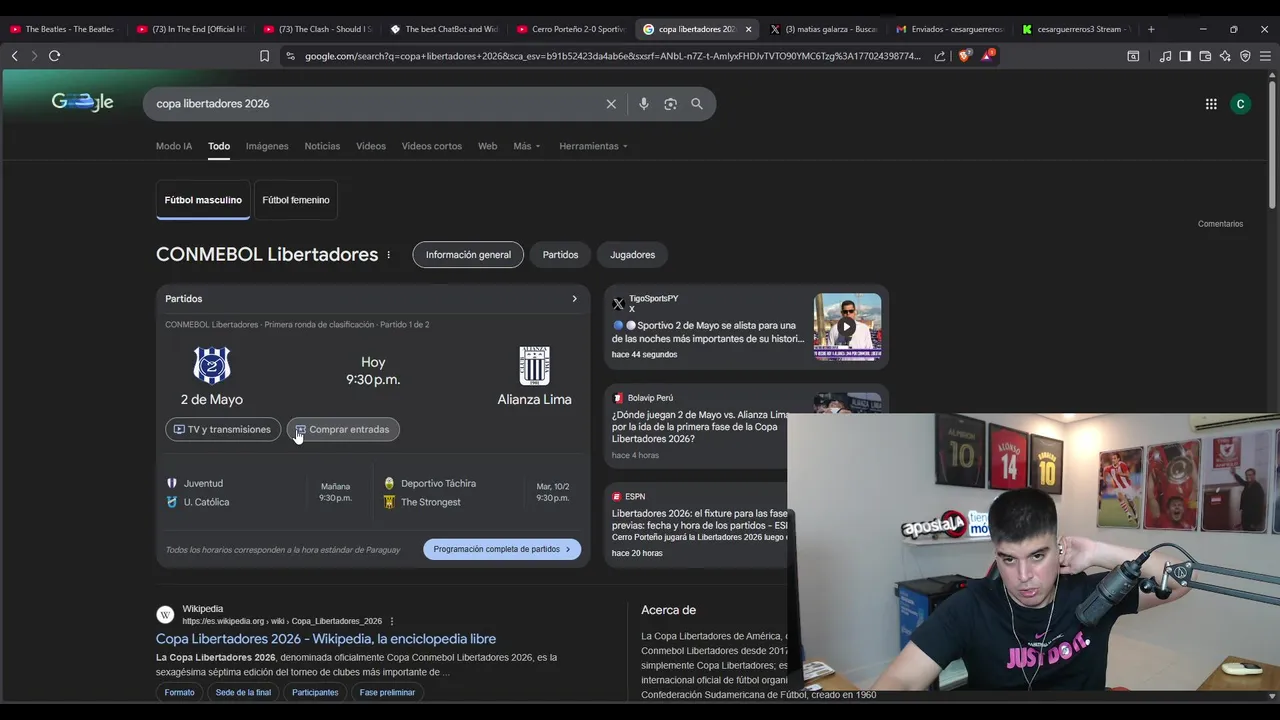Viewport: 1280px width, 720px height.
Task: Choose the Fútbol masculino tab
Action: pyautogui.click(x=203, y=200)
